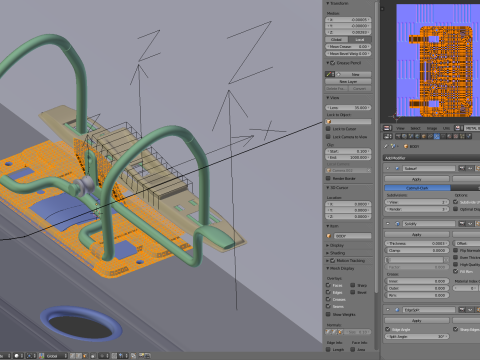Apply the EdgeSplit modifier
Screen dimensions: 480x360
tap(417, 321)
